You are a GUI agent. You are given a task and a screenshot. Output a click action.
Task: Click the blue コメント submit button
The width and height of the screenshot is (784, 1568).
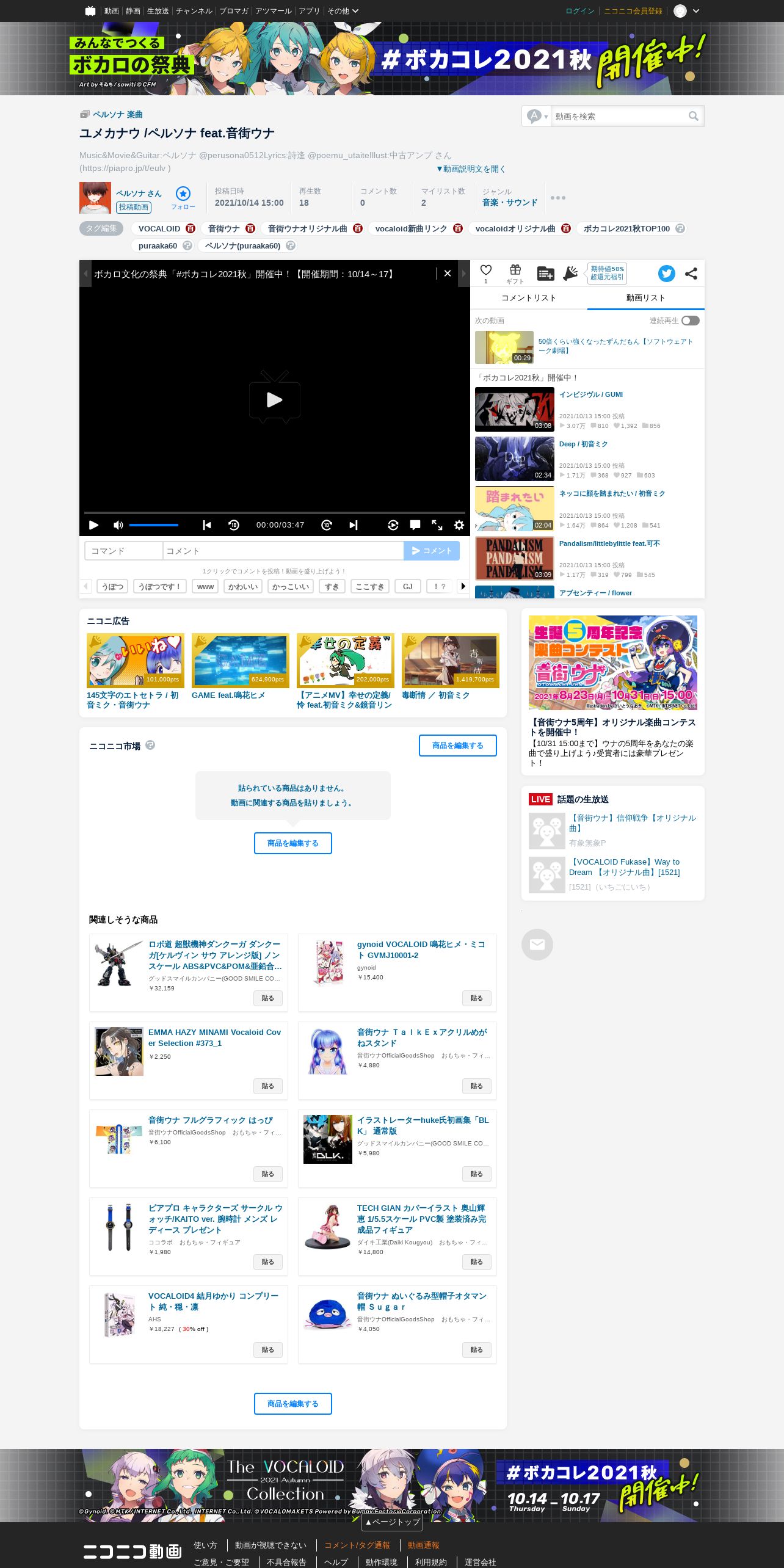pyautogui.click(x=432, y=551)
